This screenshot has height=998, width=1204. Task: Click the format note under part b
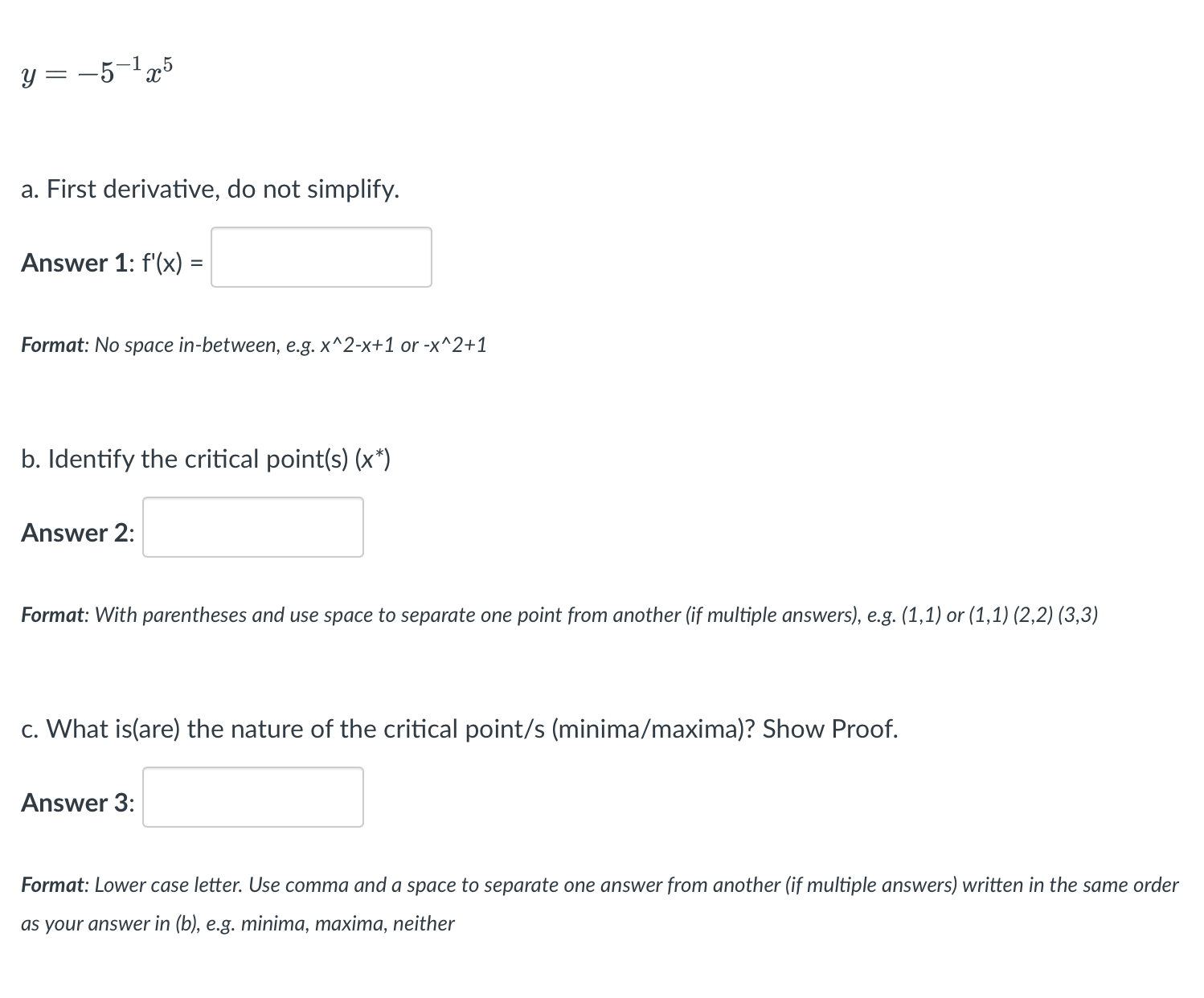coord(560,615)
